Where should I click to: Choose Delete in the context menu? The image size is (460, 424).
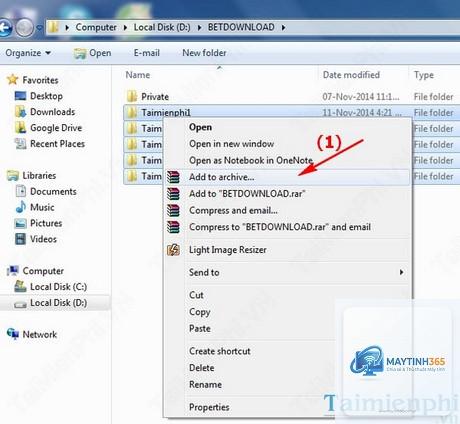(201, 368)
